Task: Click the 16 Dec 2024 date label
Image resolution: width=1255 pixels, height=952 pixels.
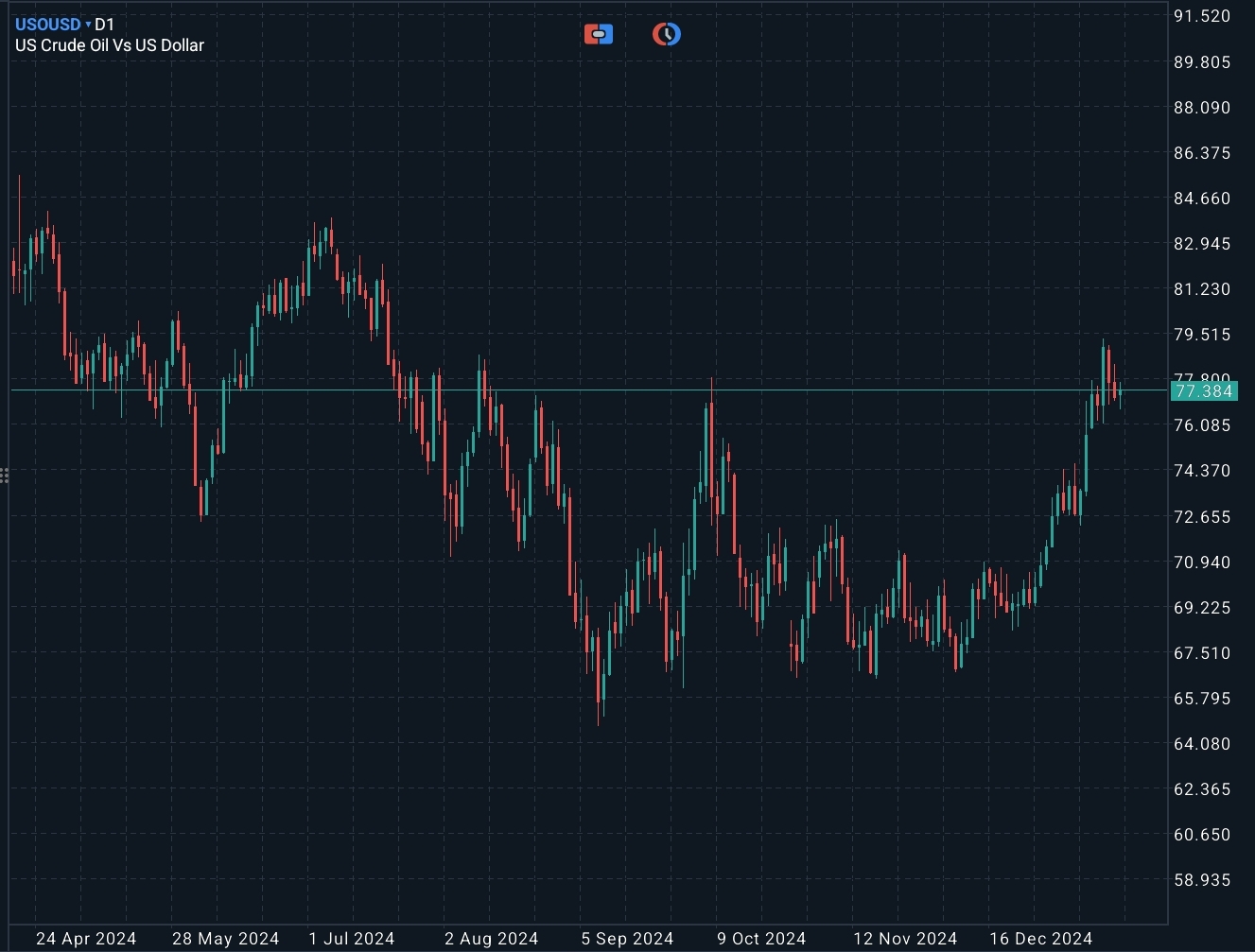Action: pos(1041,939)
